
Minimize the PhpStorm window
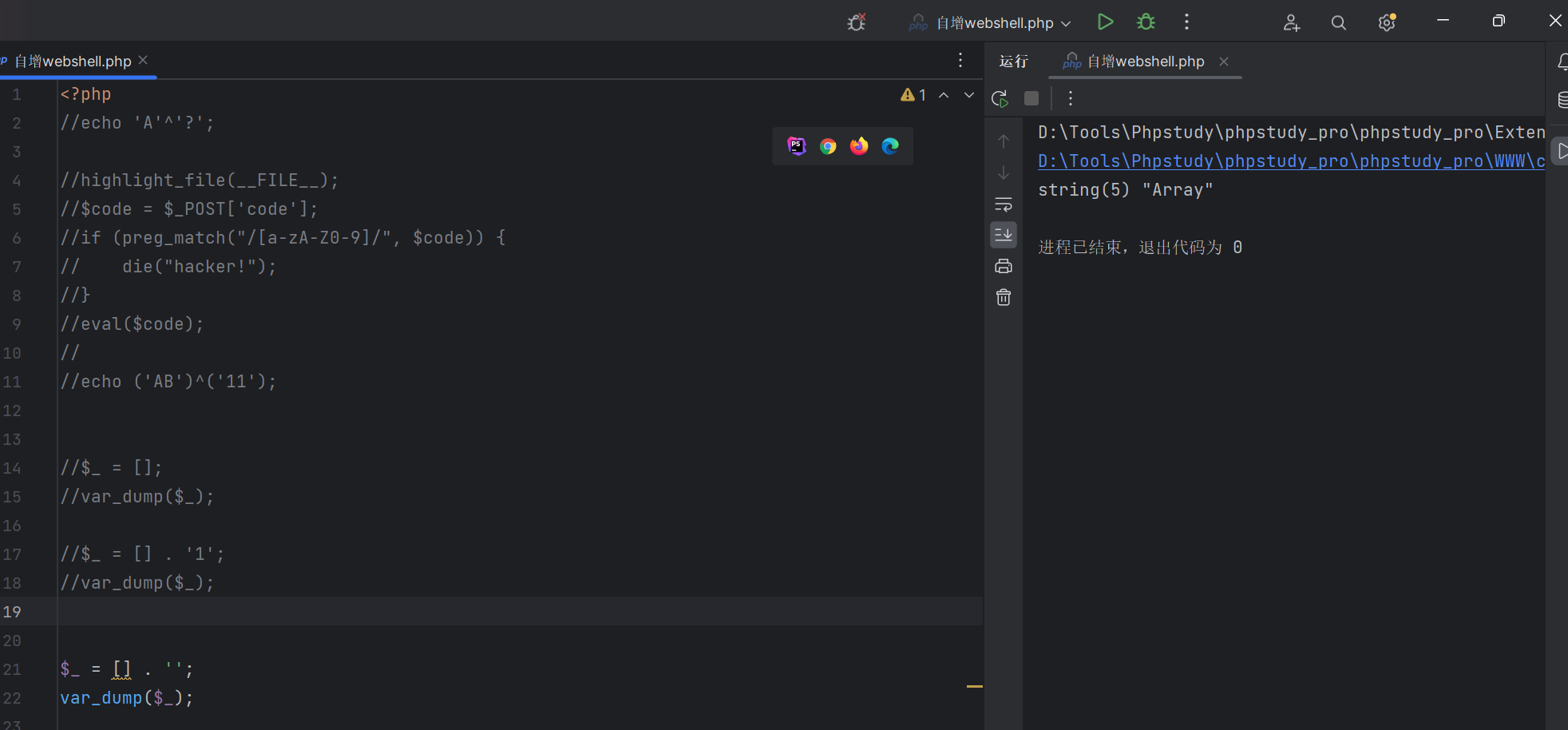click(x=1443, y=21)
